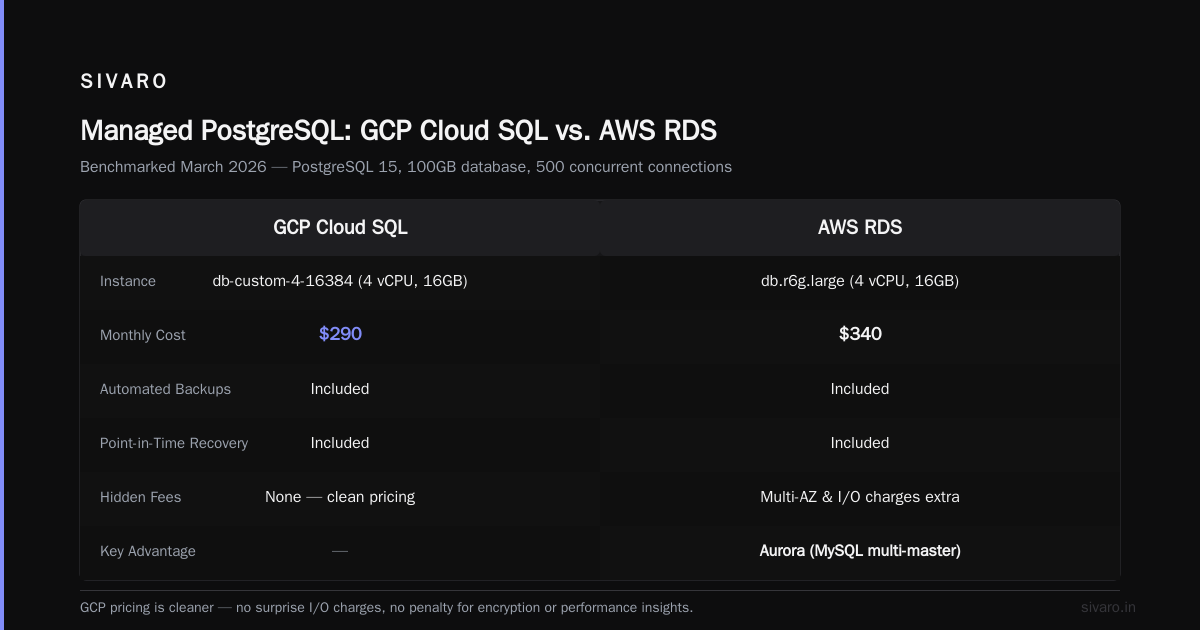Click the Monthly Cost row label

(x=143, y=335)
